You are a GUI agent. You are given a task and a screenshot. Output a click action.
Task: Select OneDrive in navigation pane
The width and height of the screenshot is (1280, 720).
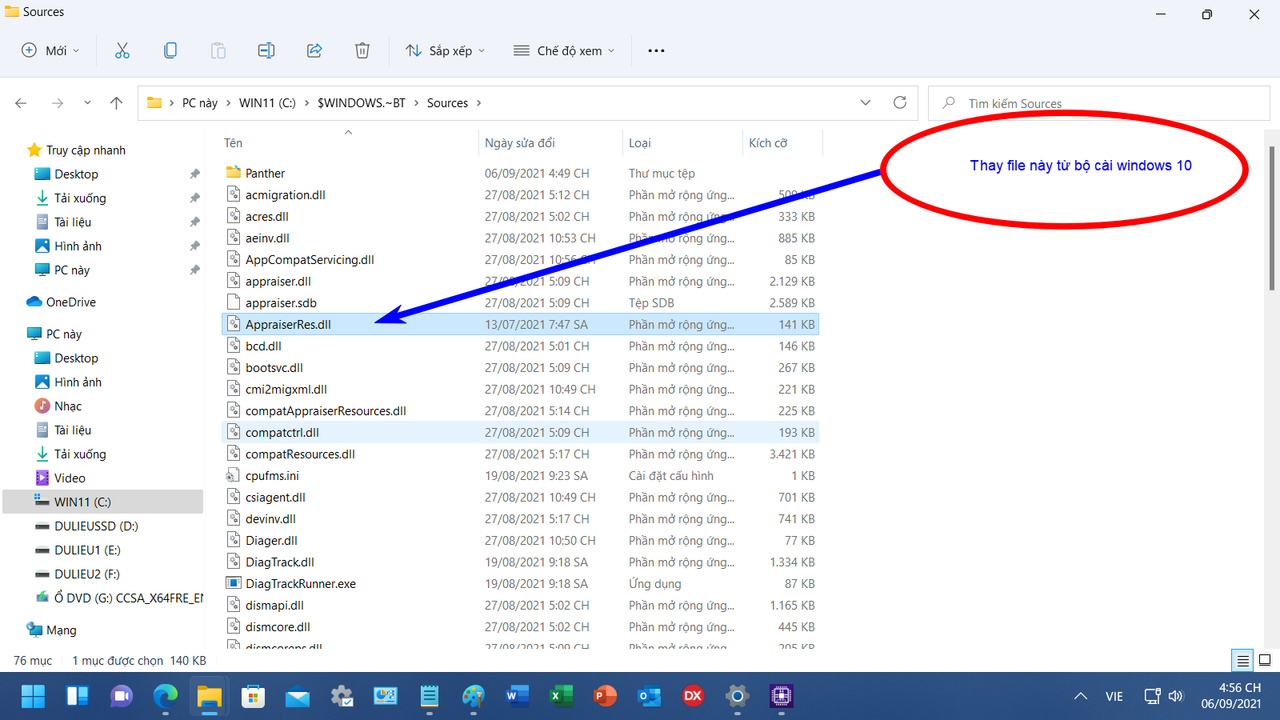[x=71, y=302]
